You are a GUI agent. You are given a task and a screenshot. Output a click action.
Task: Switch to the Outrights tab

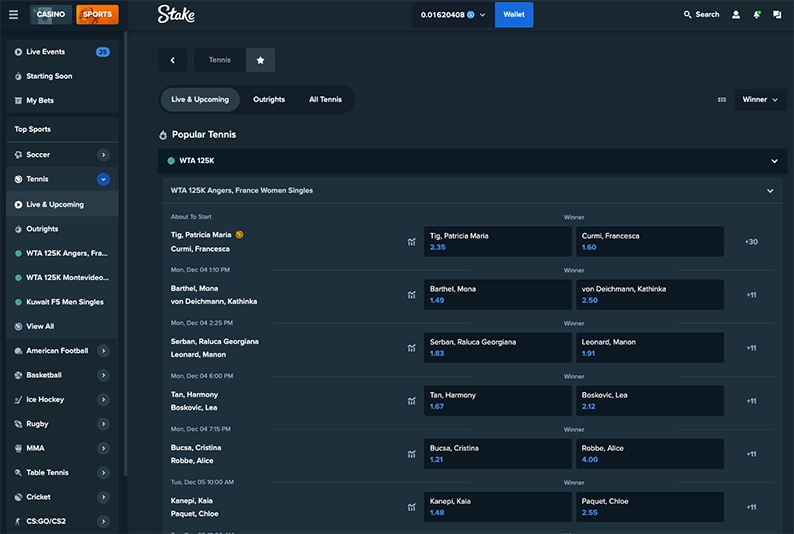pyautogui.click(x=269, y=100)
